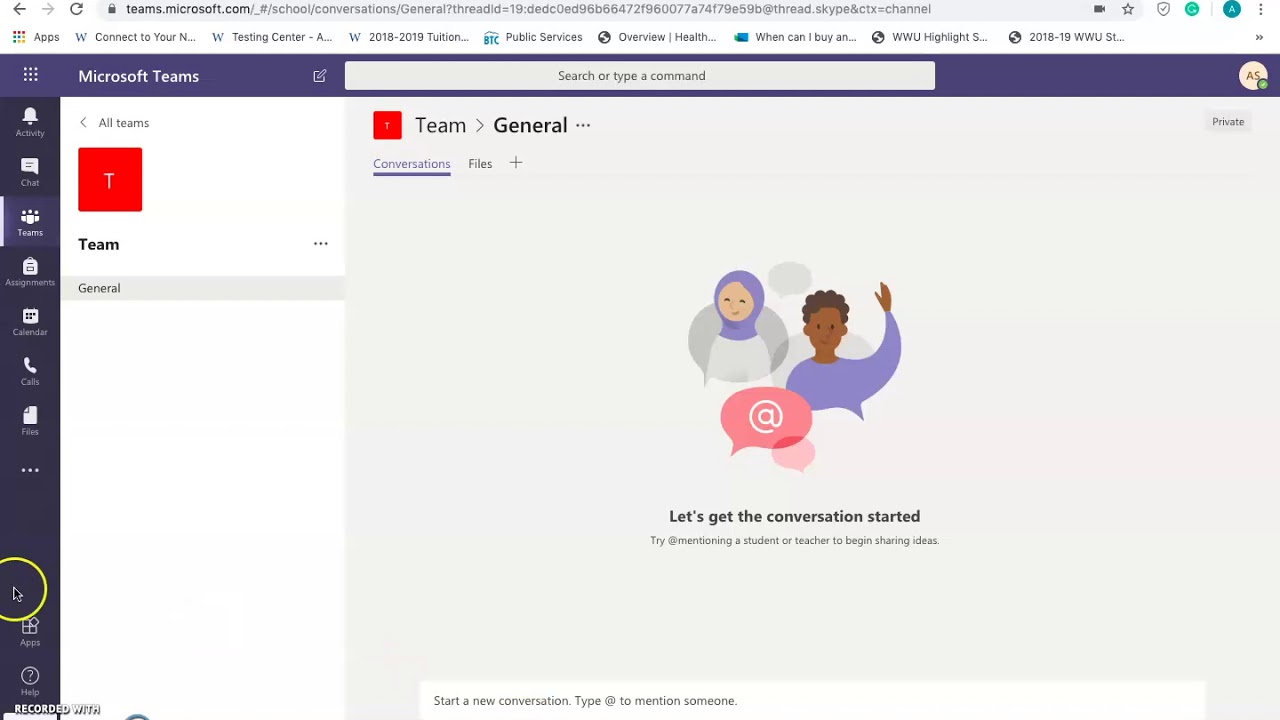The width and height of the screenshot is (1280, 720).
Task: Open the Assignments backpack icon
Action: [x=30, y=272]
